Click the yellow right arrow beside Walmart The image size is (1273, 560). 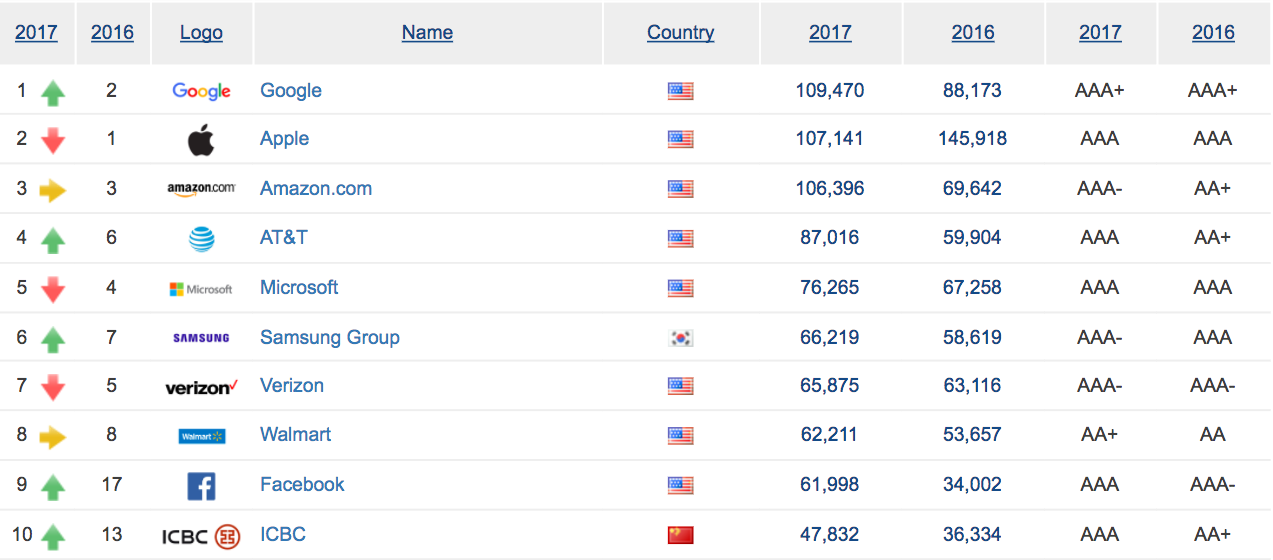pos(53,437)
